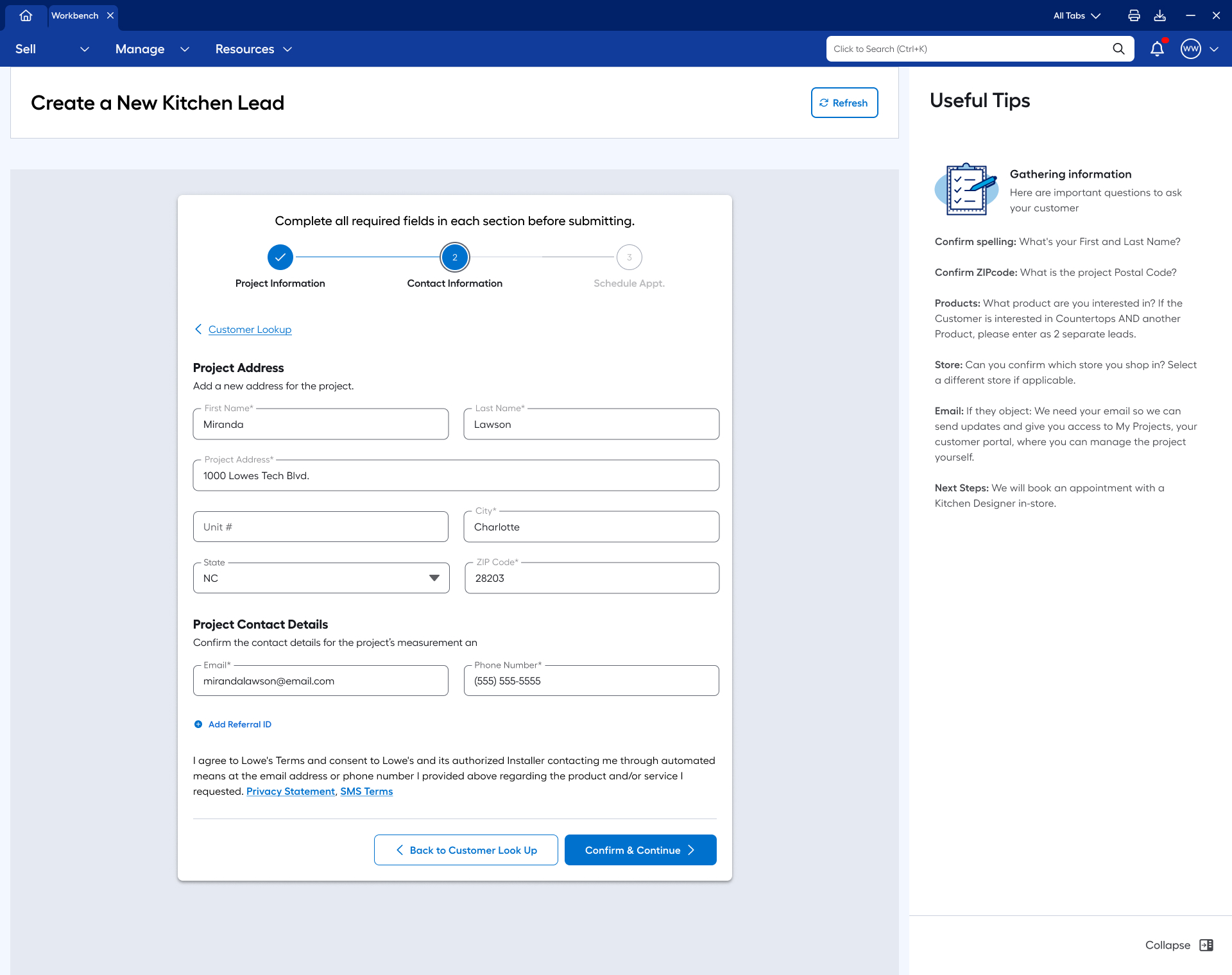
Task: Click the Useful Tips heading
Action: point(980,101)
